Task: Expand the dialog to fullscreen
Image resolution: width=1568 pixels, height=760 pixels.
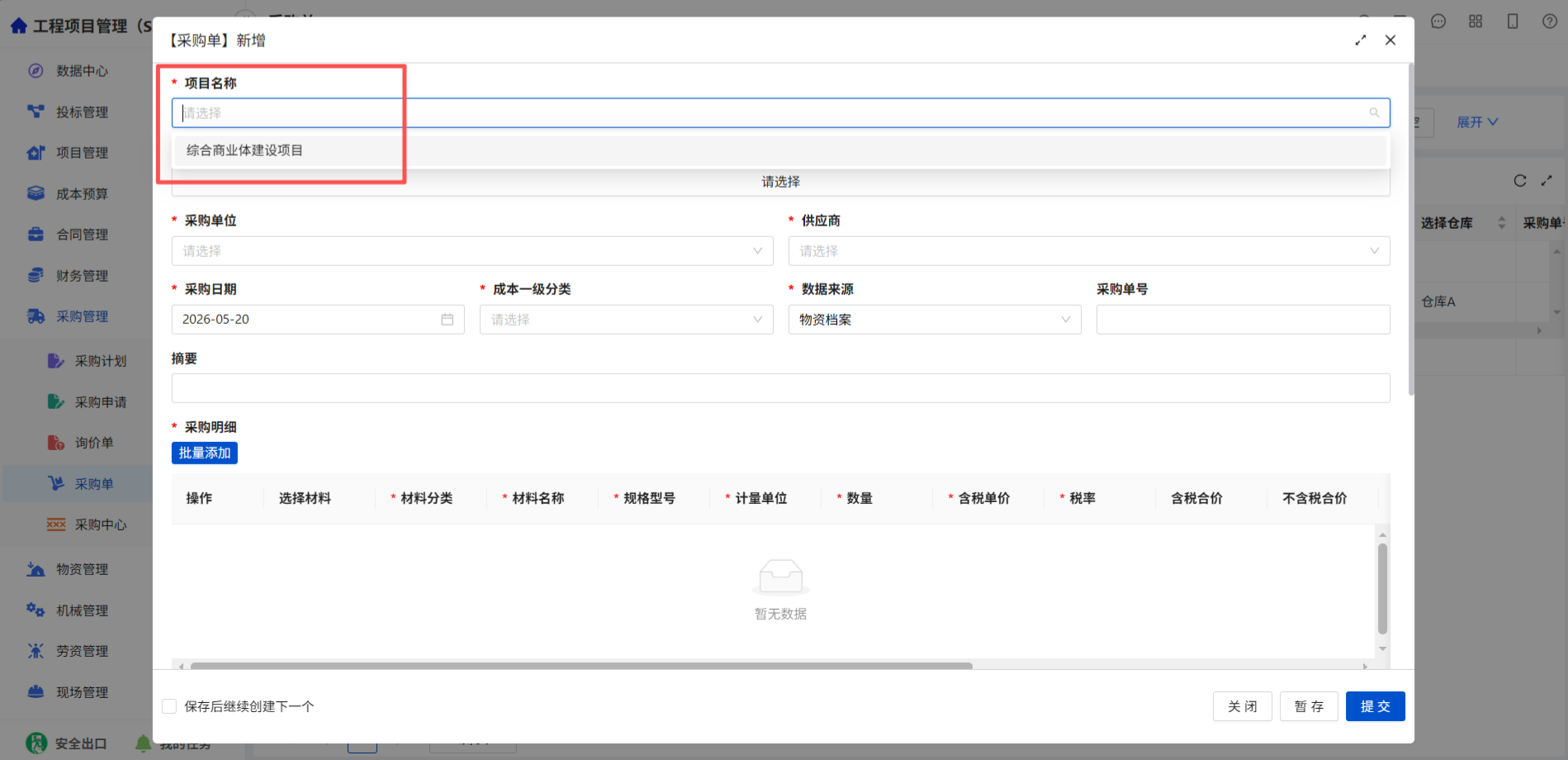Action: click(x=1361, y=40)
